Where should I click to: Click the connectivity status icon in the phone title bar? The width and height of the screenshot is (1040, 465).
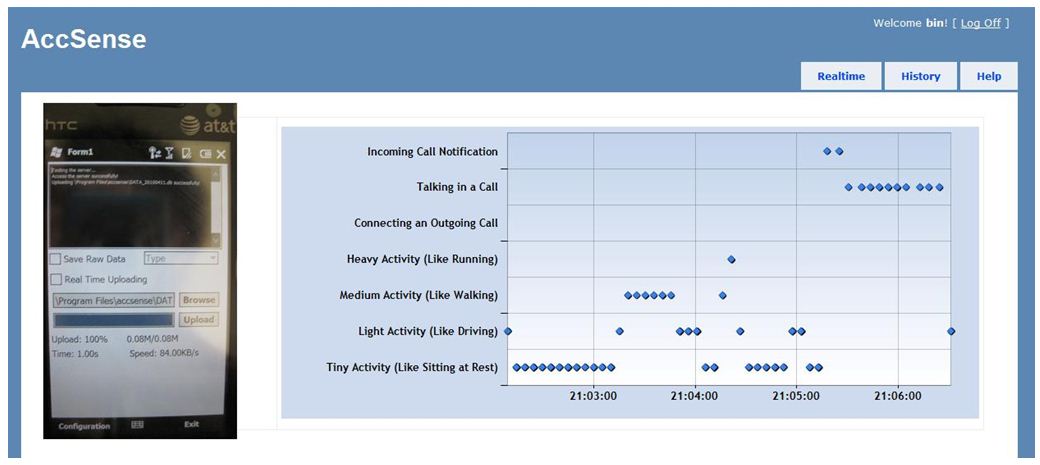[154, 153]
